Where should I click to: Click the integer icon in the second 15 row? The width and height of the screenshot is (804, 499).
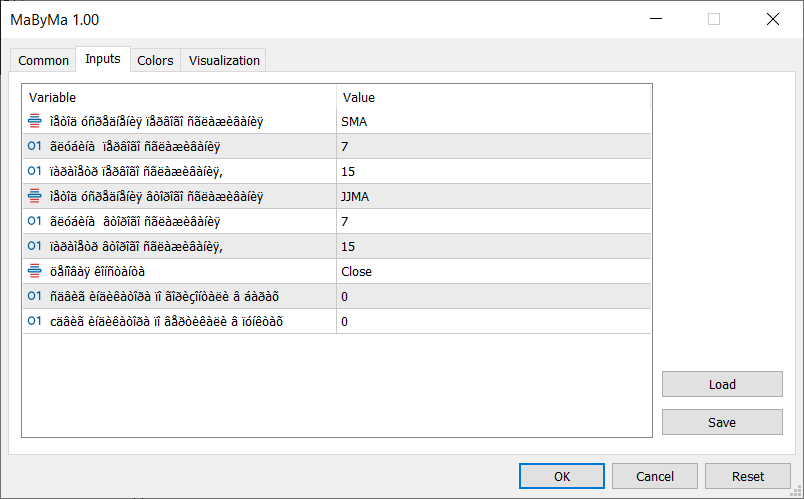(x=35, y=246)
